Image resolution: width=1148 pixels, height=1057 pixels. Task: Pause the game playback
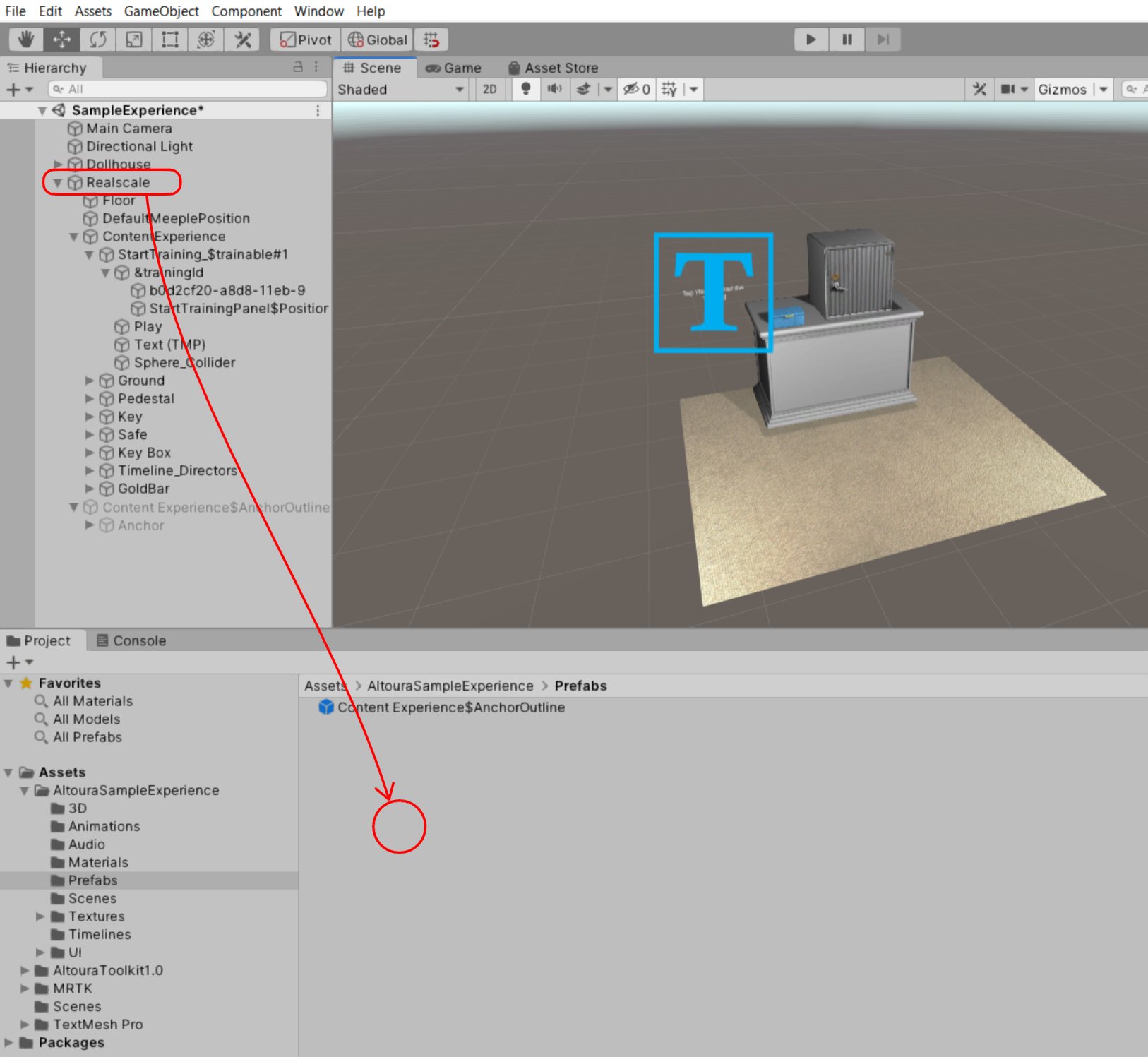tap(847, 40)
